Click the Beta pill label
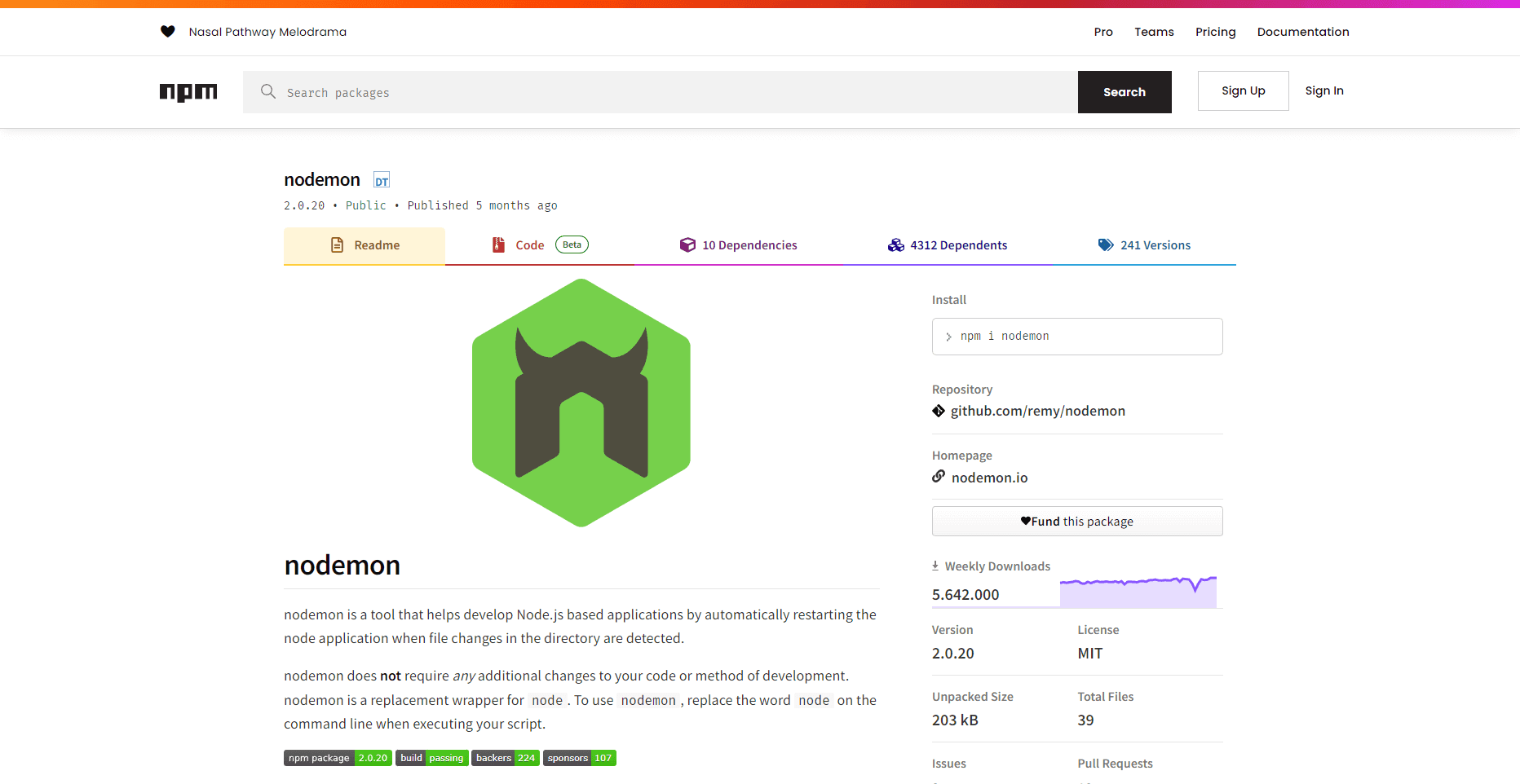Viewport: 1520px width, 784px height. pyautogui.click(x=572, y=244)
